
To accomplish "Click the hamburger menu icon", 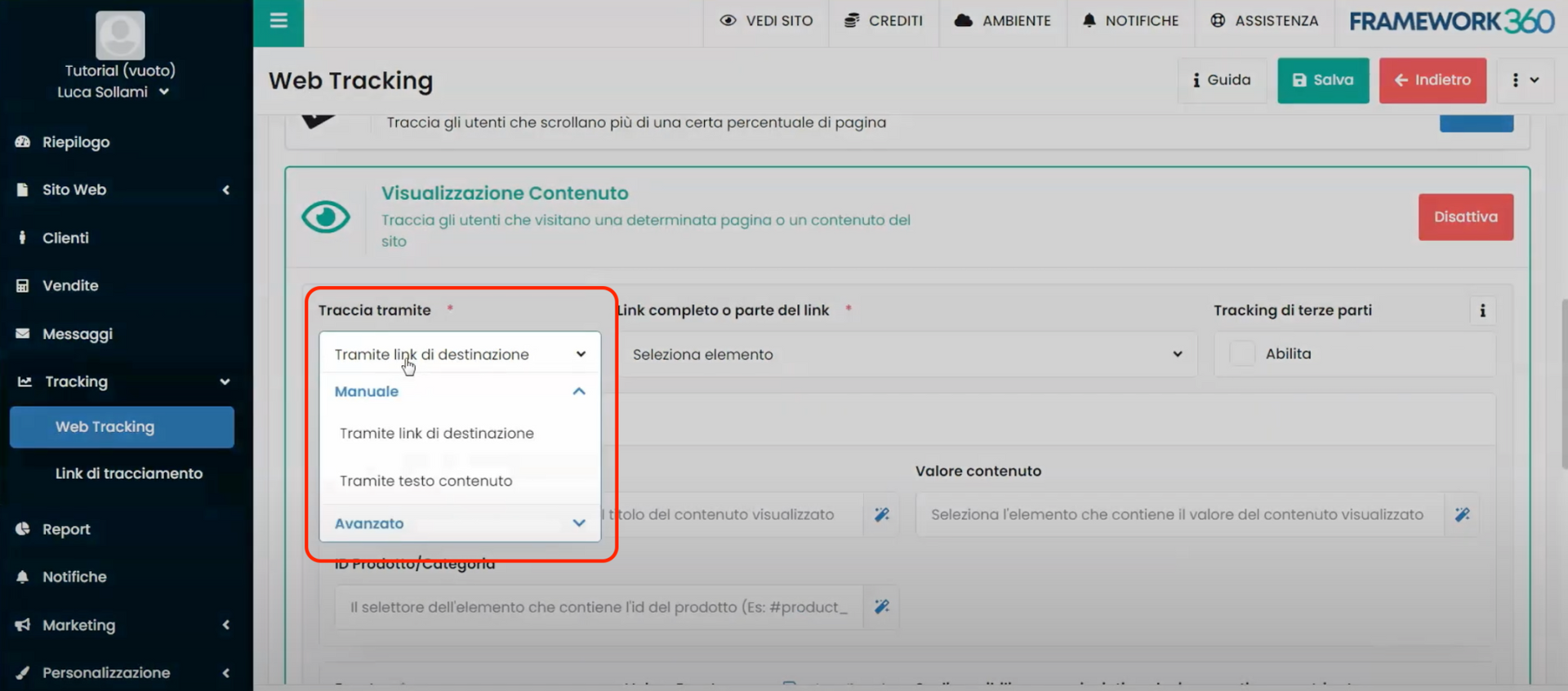I will point(278,21).
